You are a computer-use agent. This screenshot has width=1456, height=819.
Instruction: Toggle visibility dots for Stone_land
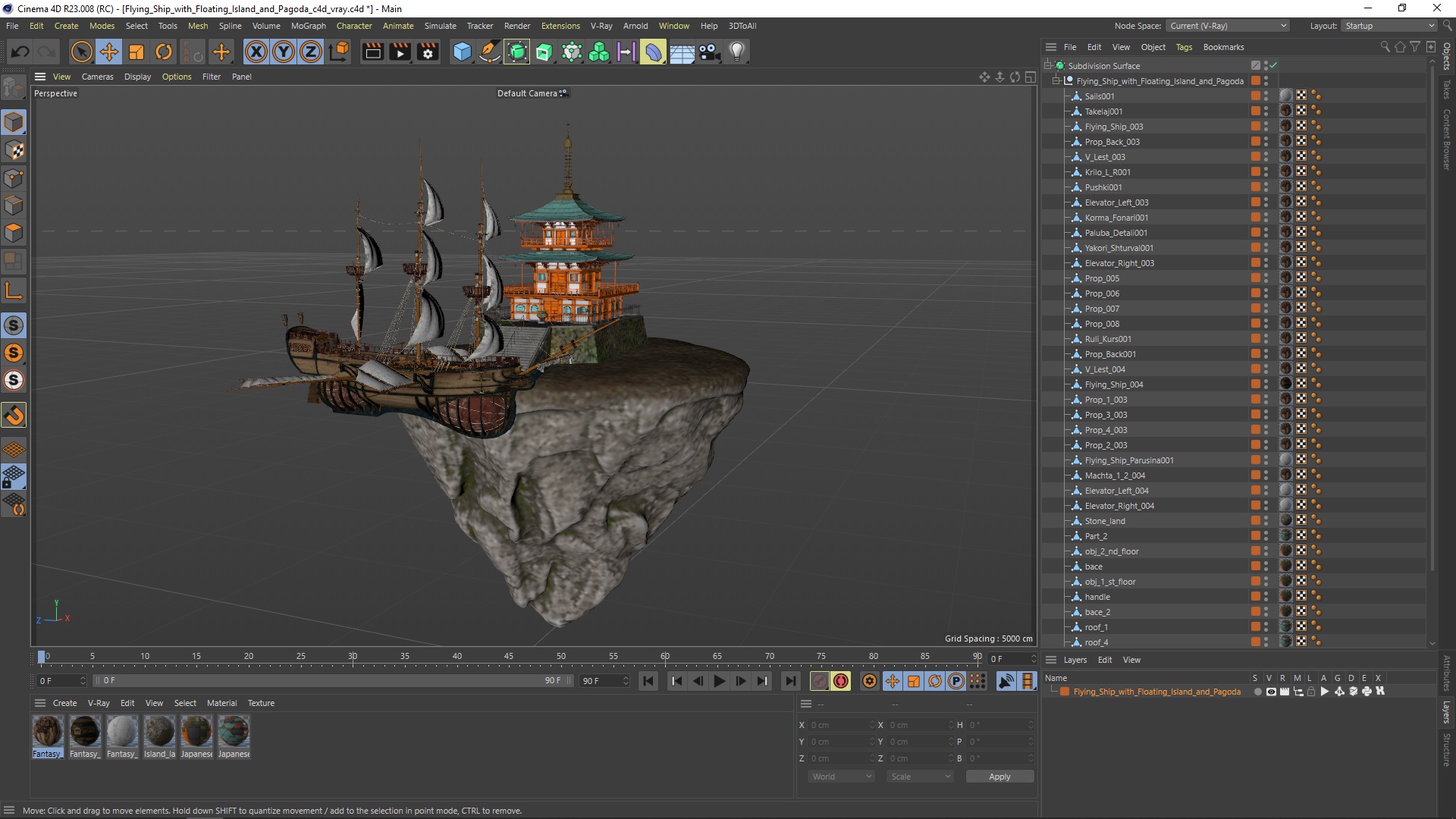point(1266,520)
